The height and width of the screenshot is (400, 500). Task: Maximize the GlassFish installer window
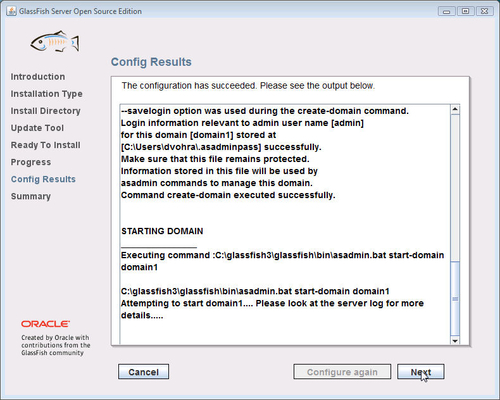(x=466, y=11)
